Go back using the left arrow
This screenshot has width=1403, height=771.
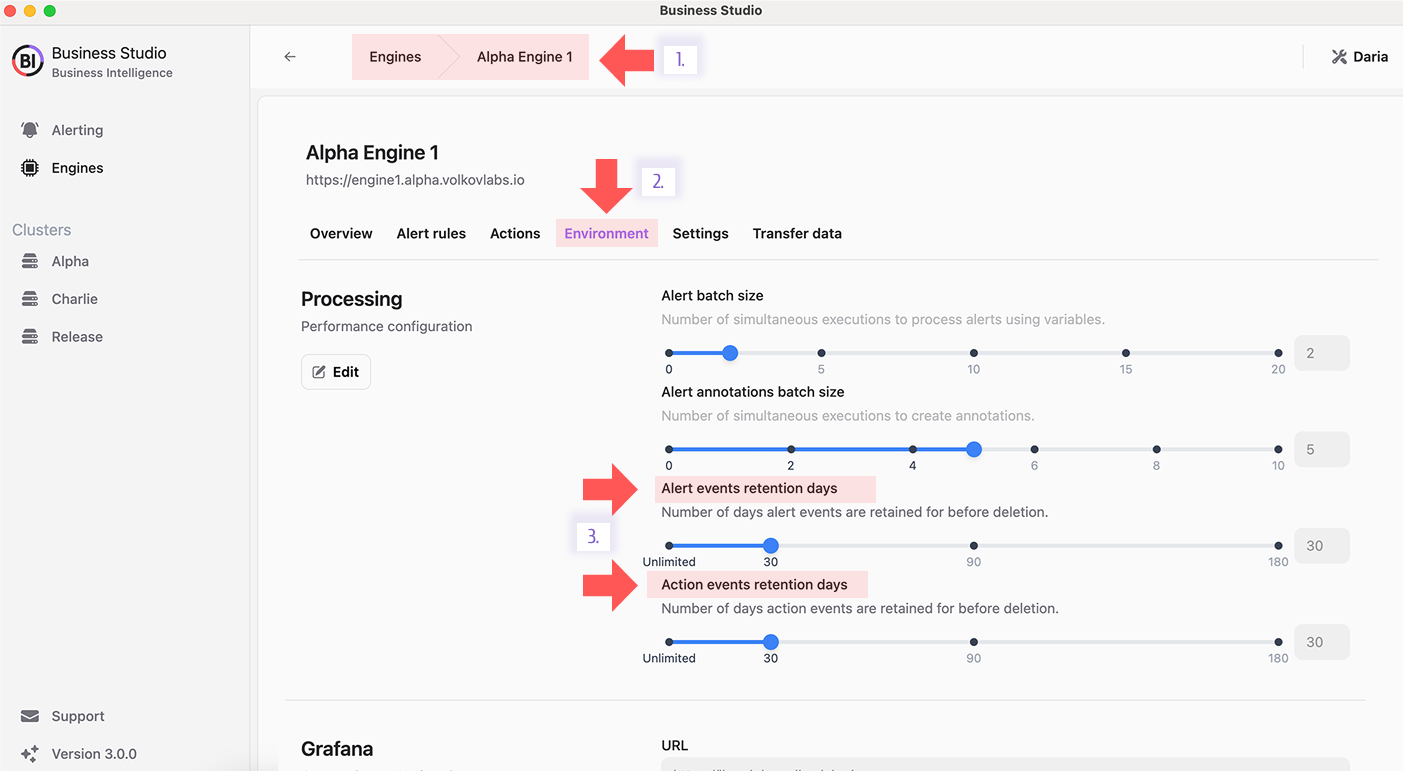290,57
